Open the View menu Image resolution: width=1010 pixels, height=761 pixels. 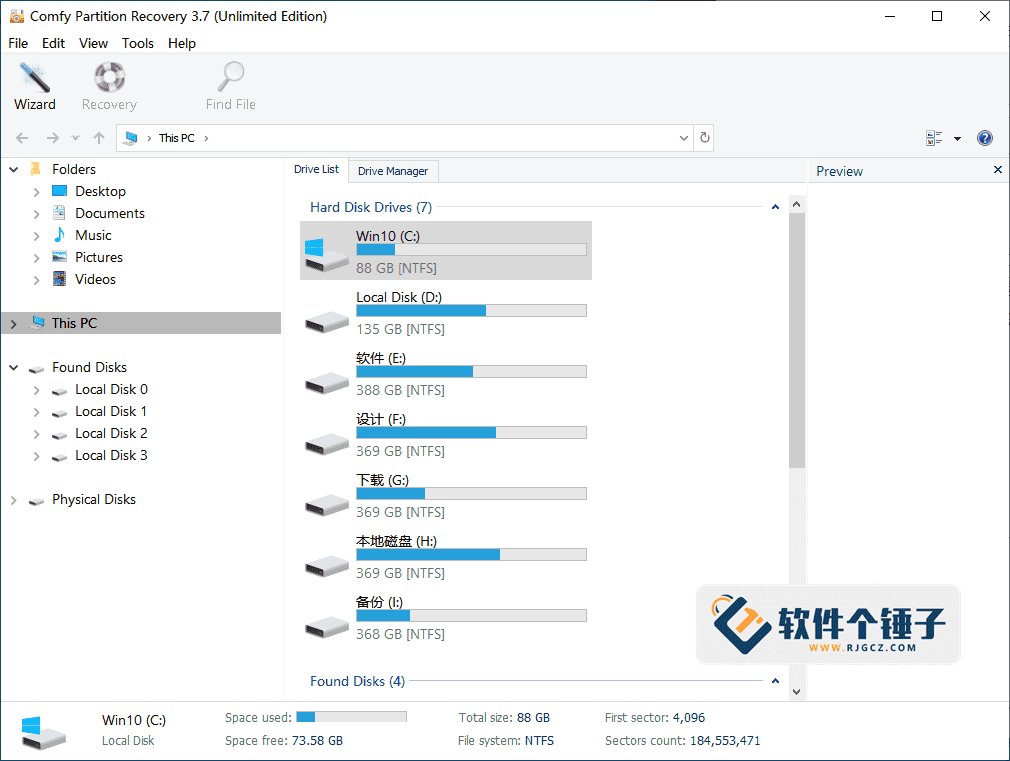coord(93,43)
